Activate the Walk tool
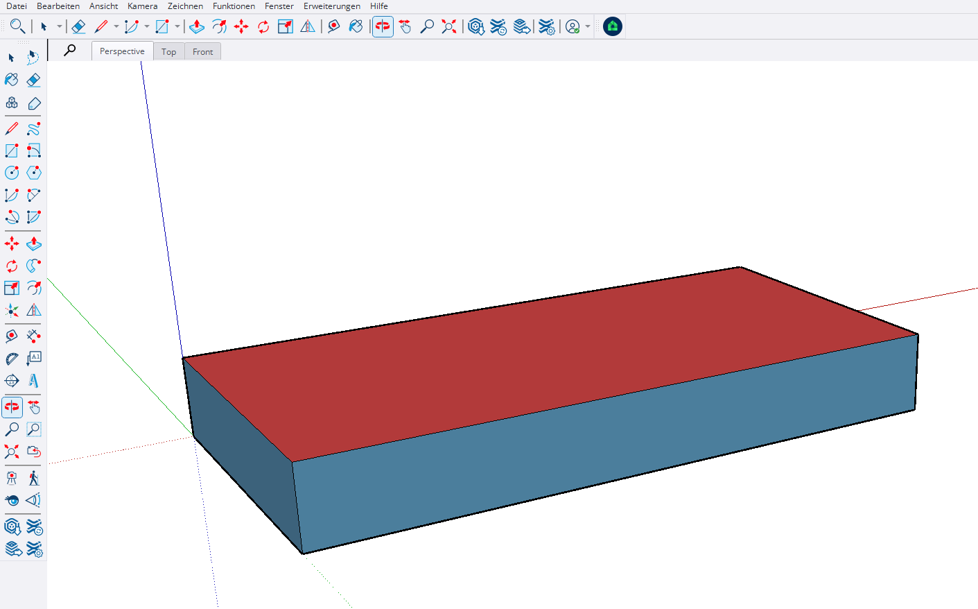Screen dimensions: 978x609 tap(34, 478)
